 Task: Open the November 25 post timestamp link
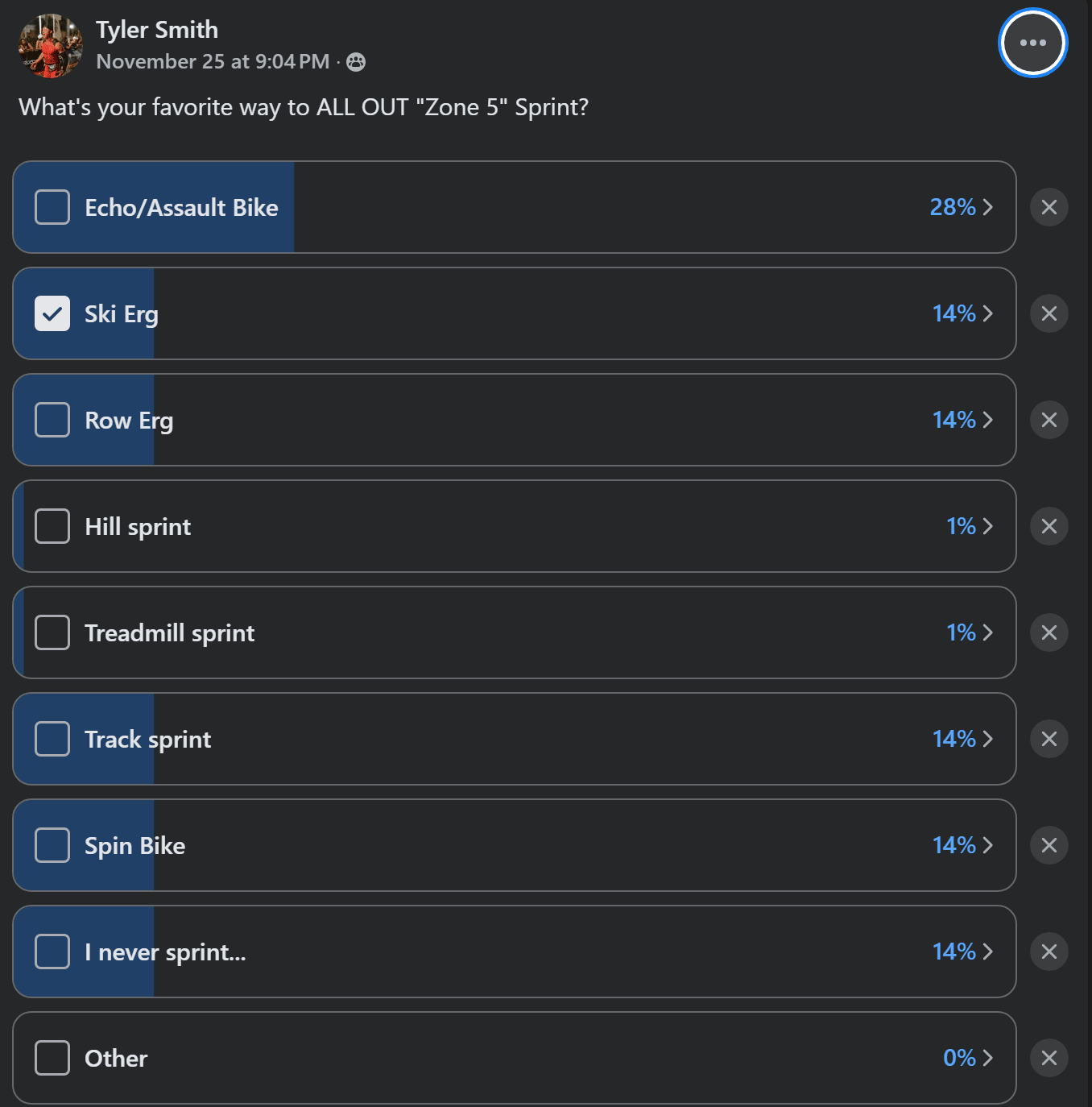click(213, 62)
